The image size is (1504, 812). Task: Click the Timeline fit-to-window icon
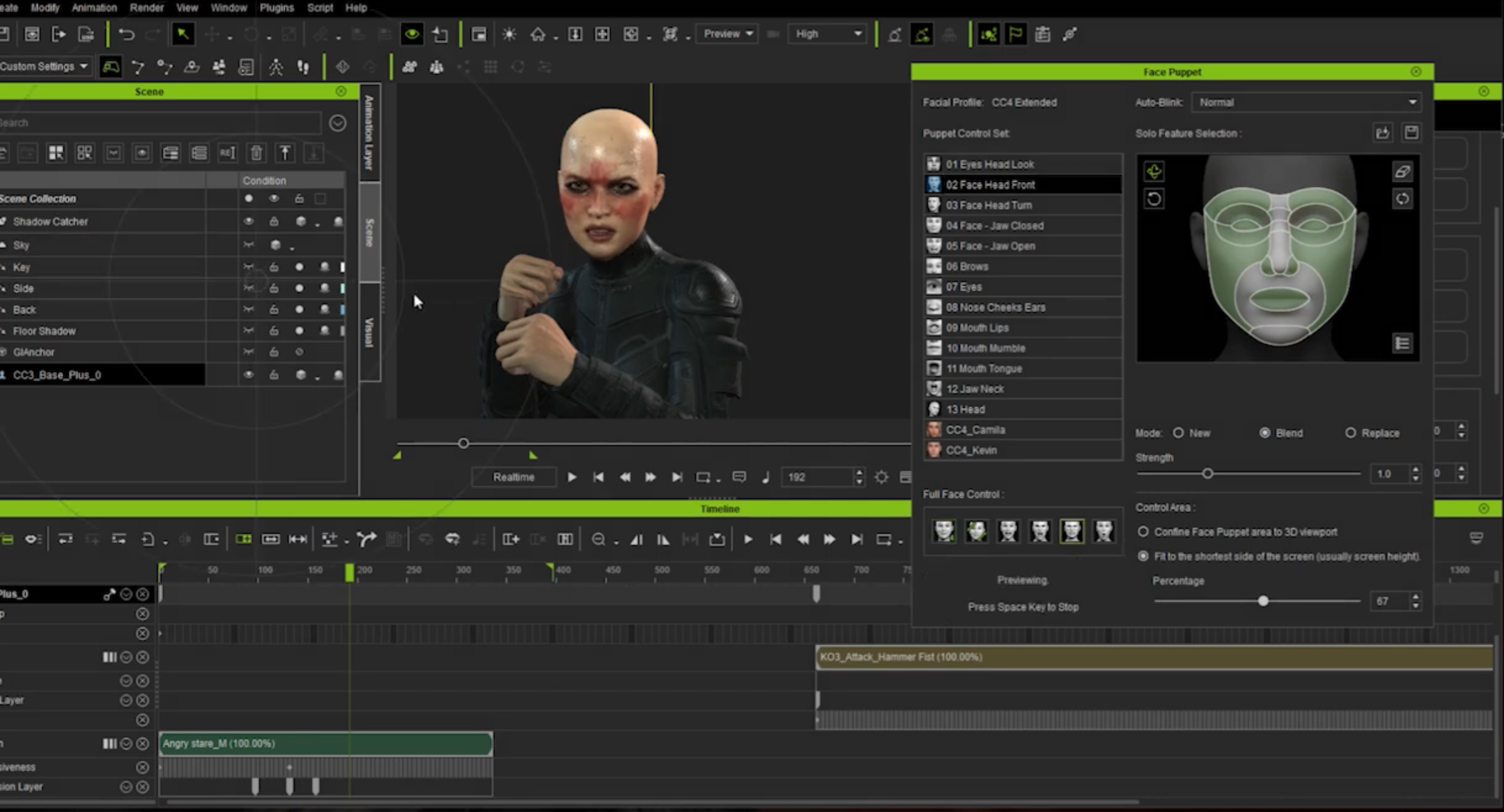point(298,539)
